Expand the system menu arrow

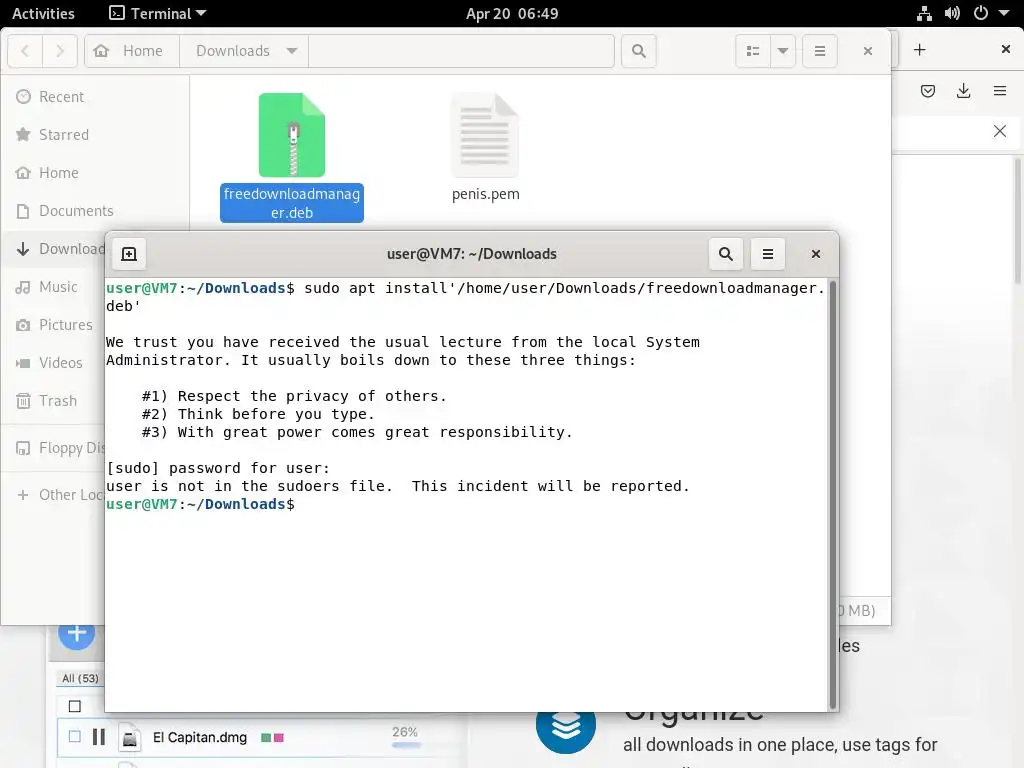(1004, 13)
